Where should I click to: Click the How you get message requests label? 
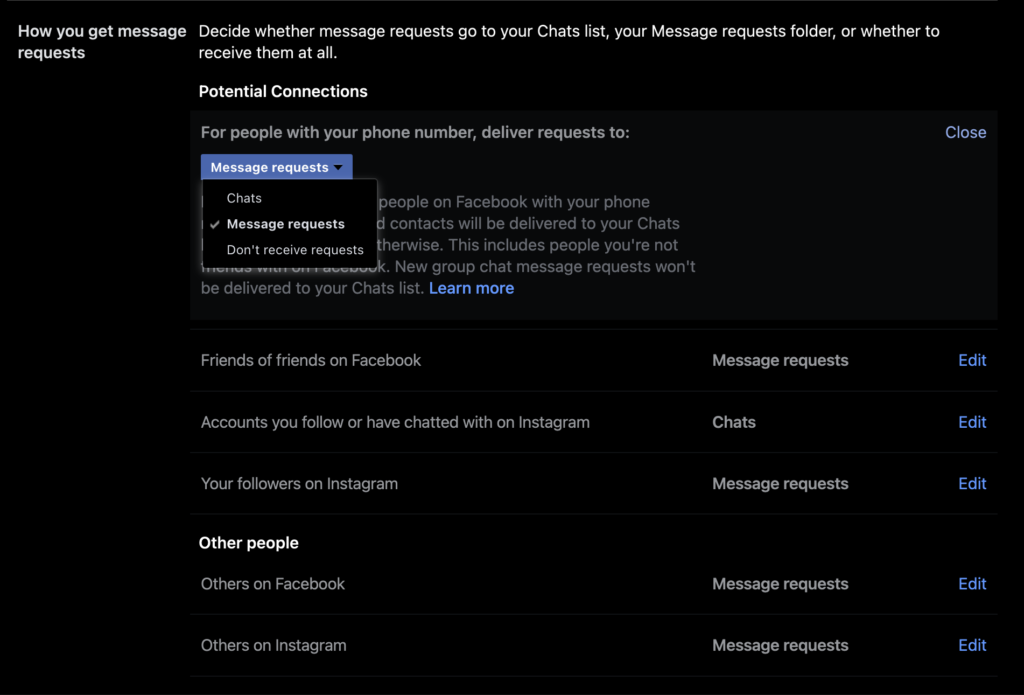pyautogui.click(x=101, y=41)
